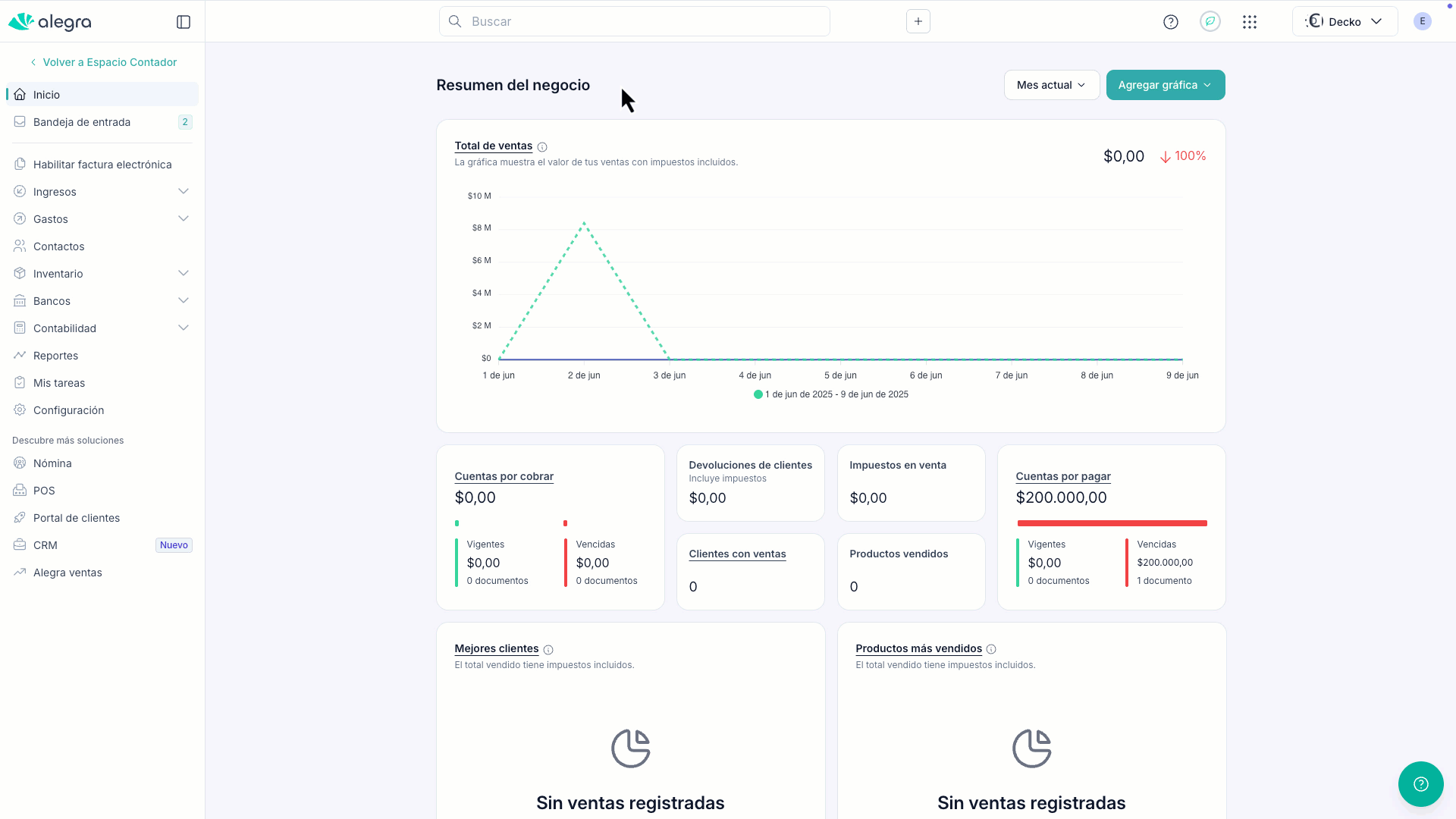
Task: Click info icon beside Productos más vendidos
Action: 991,649
